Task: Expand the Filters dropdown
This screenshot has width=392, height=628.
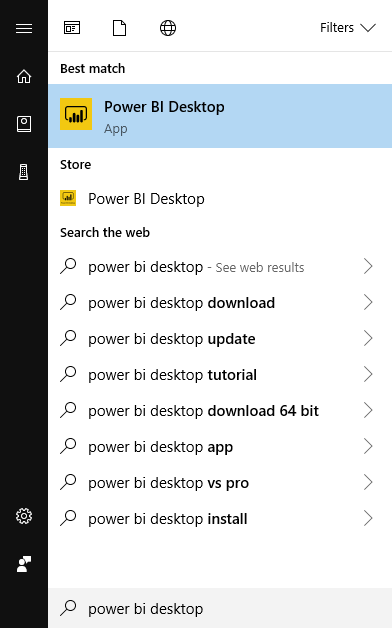Action: [348, 28]
